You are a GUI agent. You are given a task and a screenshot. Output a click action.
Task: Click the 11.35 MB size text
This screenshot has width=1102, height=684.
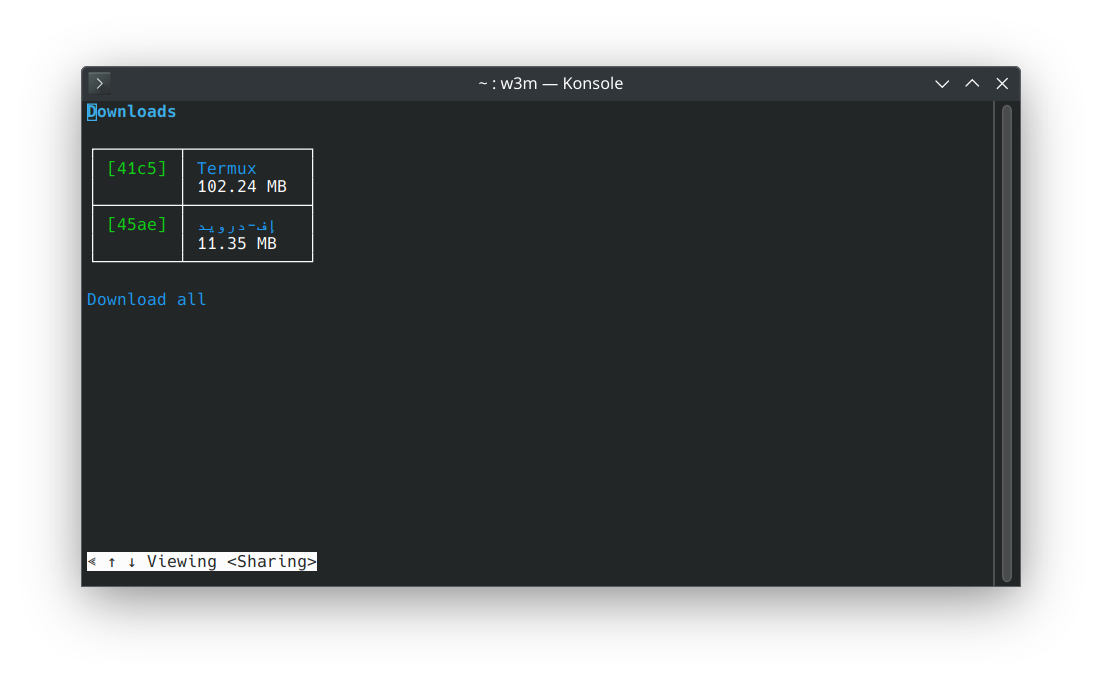[237, 243]
